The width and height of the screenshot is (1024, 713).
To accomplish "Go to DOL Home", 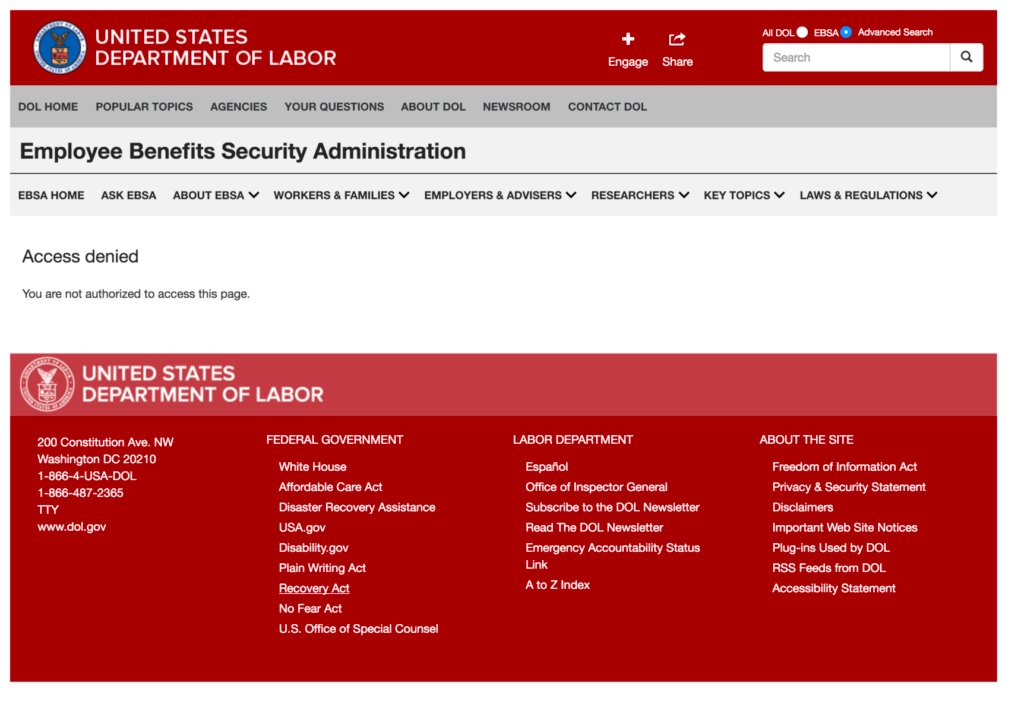I will point(48,106).
